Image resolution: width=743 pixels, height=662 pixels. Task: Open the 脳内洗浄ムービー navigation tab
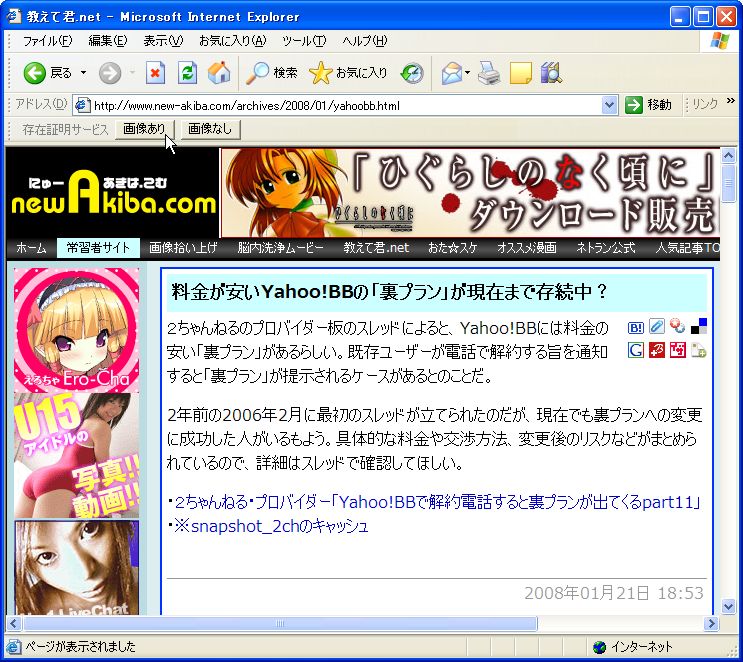tap(280, 248)
